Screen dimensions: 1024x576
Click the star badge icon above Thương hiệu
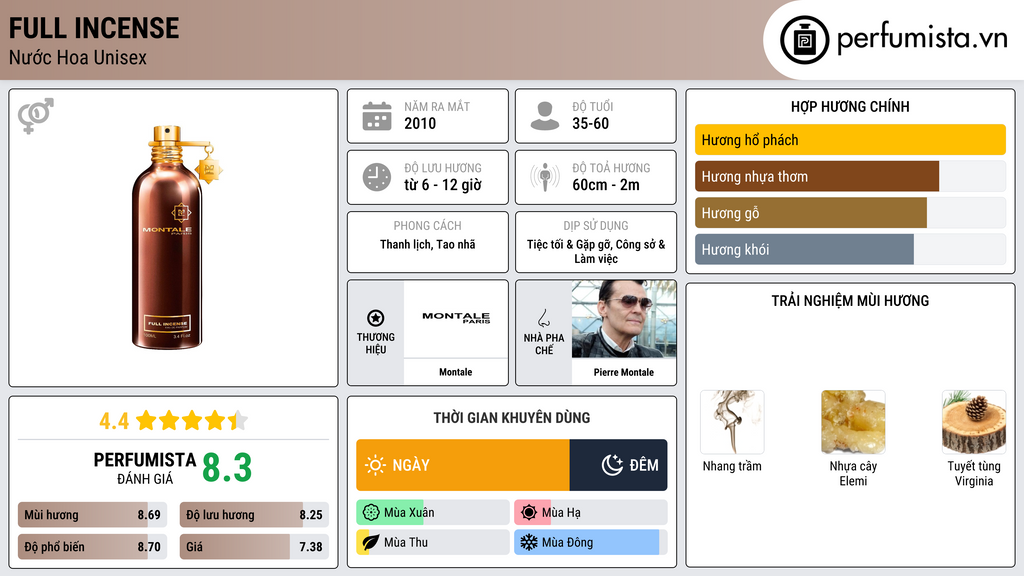[376, 317]
